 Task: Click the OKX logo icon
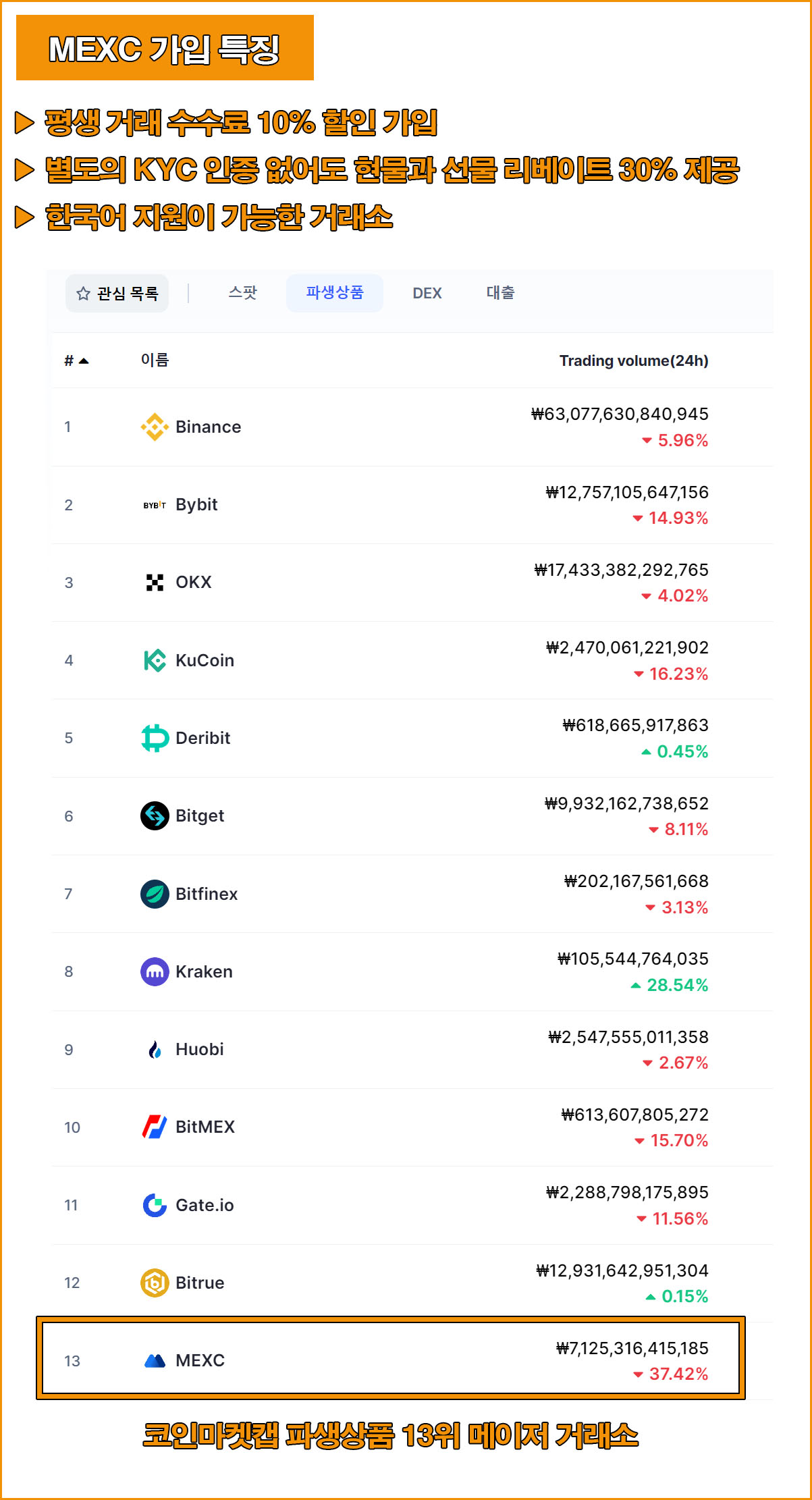[155, 582]
